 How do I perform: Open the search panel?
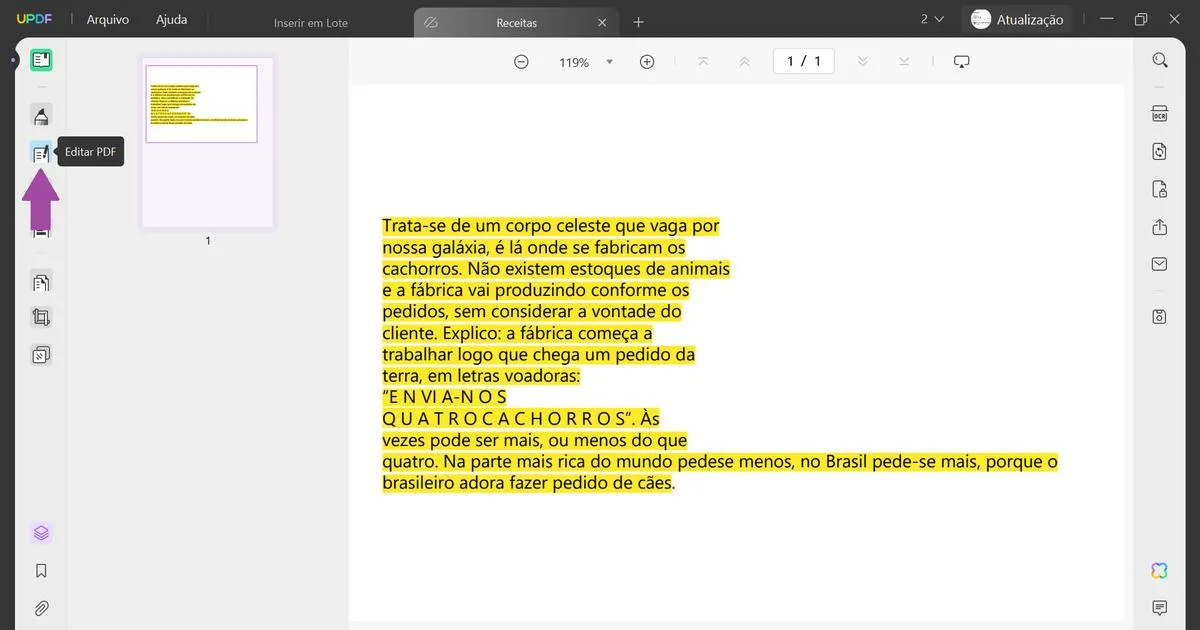tap(1158, 60)
